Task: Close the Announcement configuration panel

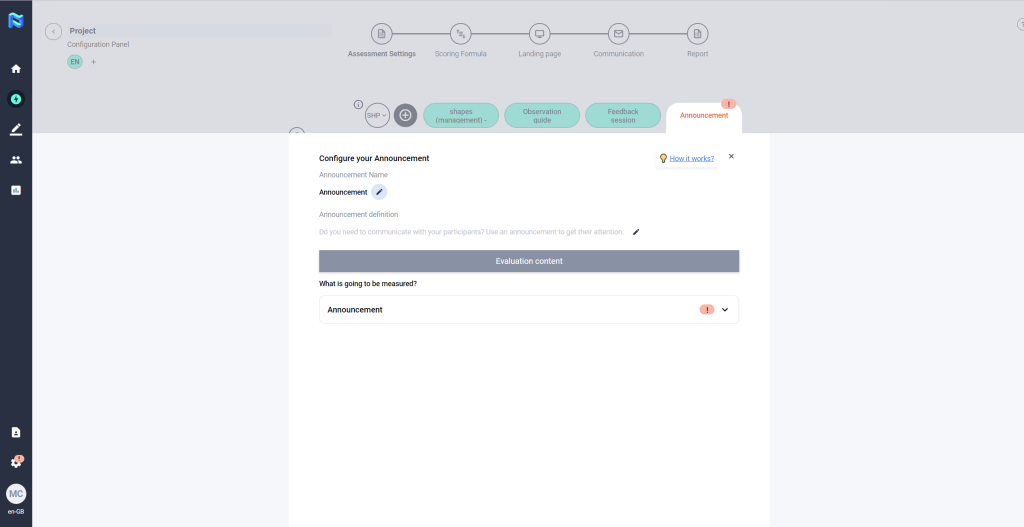Action: point(731,156)
